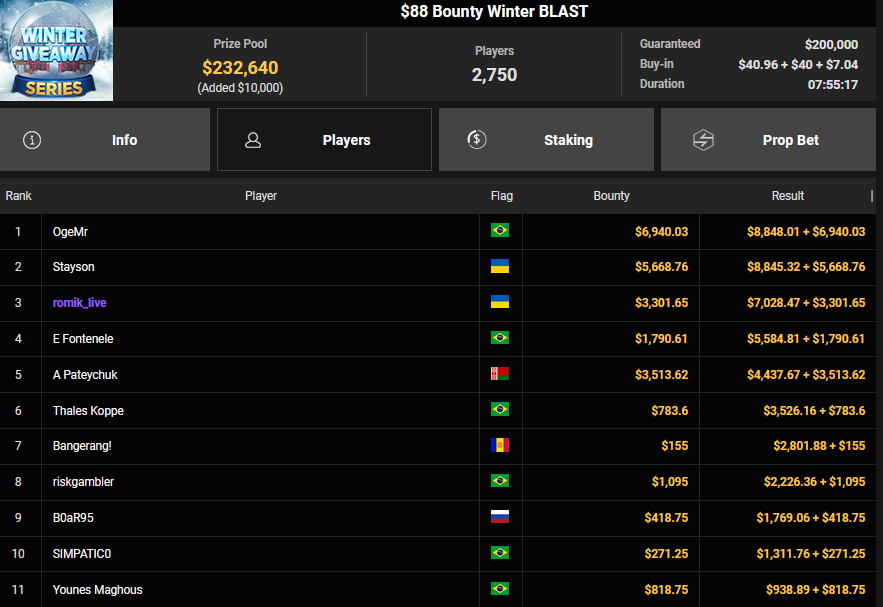Sort the table by Rank column header

[x=19, y=196]
